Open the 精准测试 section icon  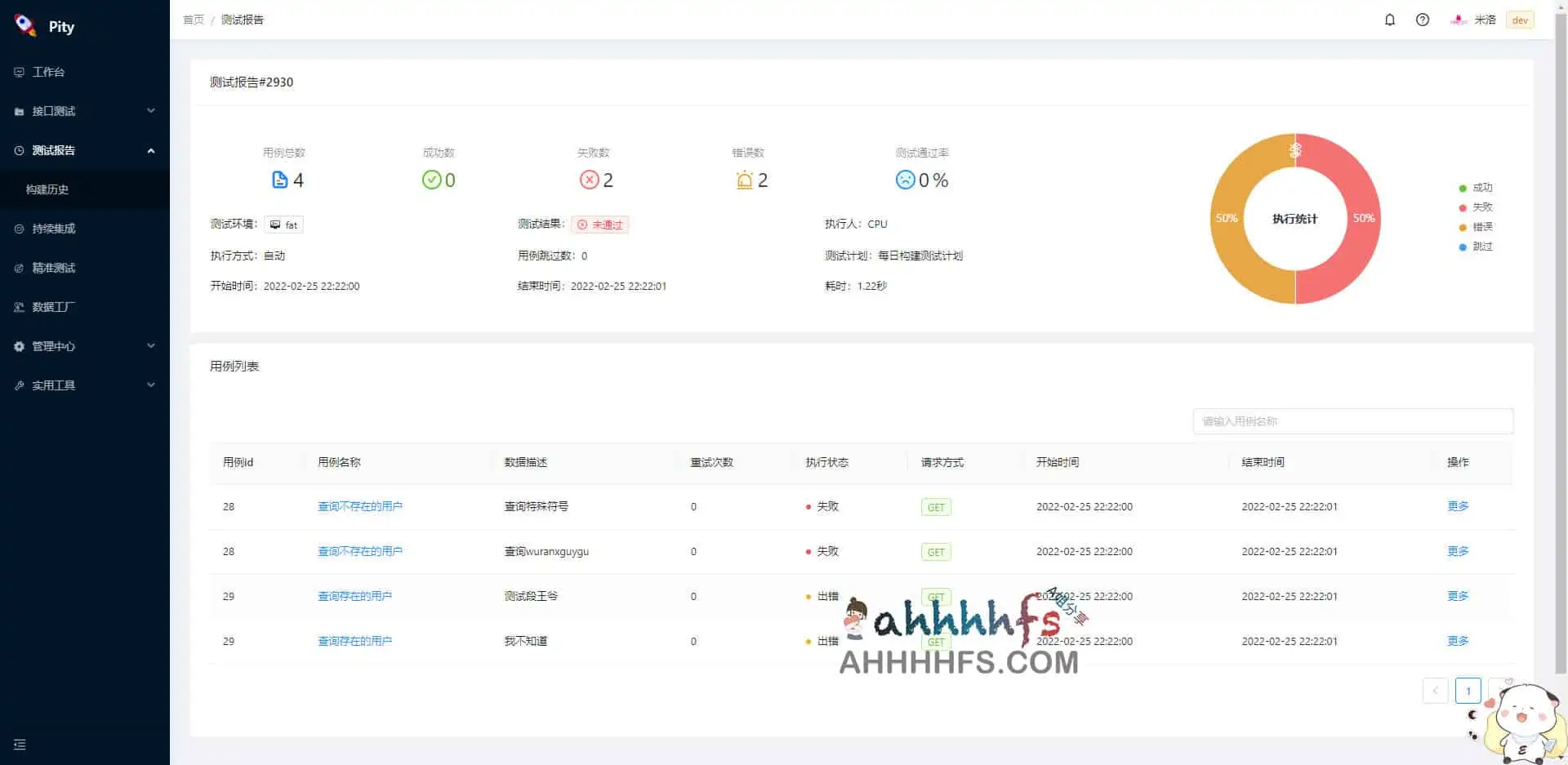19,268
